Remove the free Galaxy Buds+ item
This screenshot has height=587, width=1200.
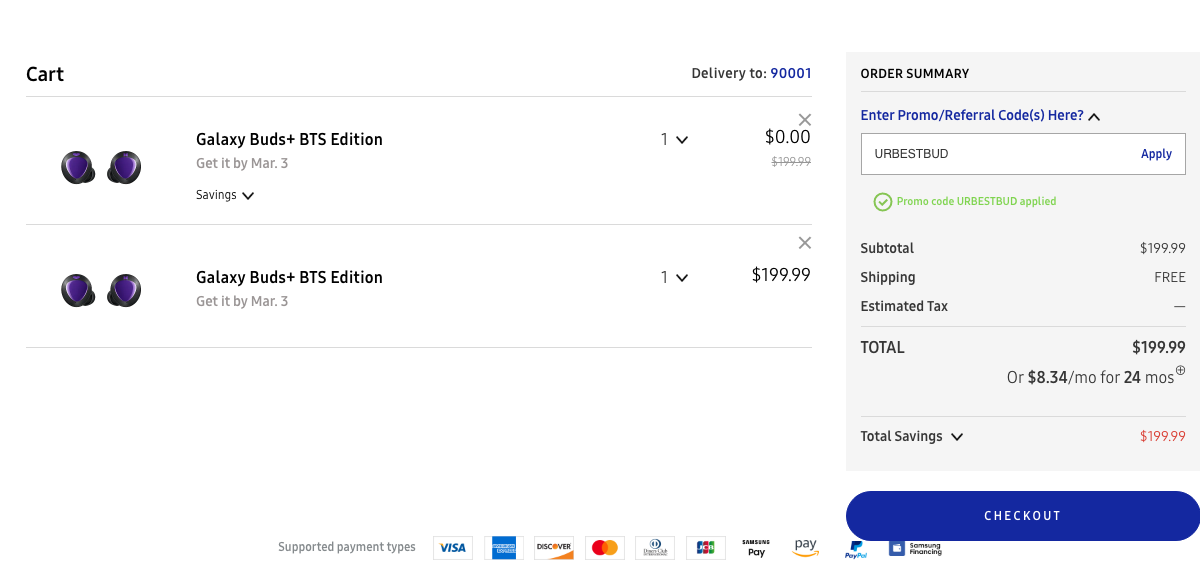(805, 120)
